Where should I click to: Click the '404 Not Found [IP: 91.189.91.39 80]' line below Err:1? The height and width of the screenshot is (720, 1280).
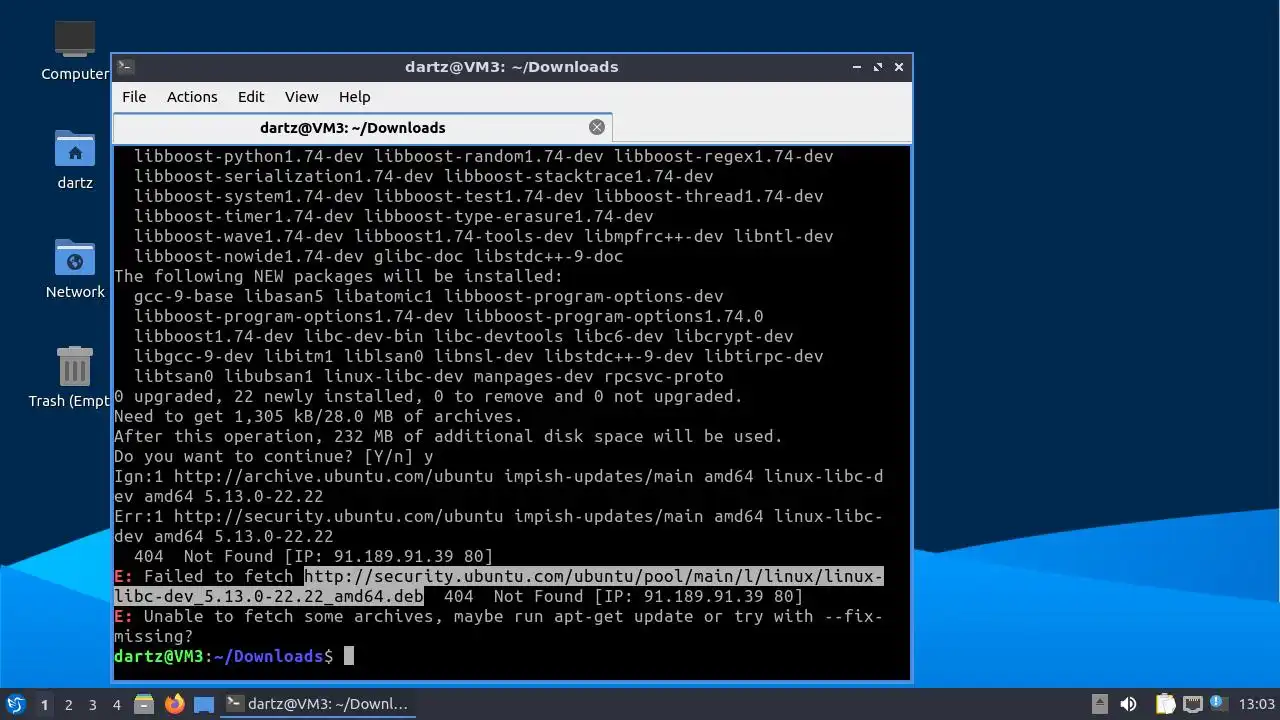[314, 556]
